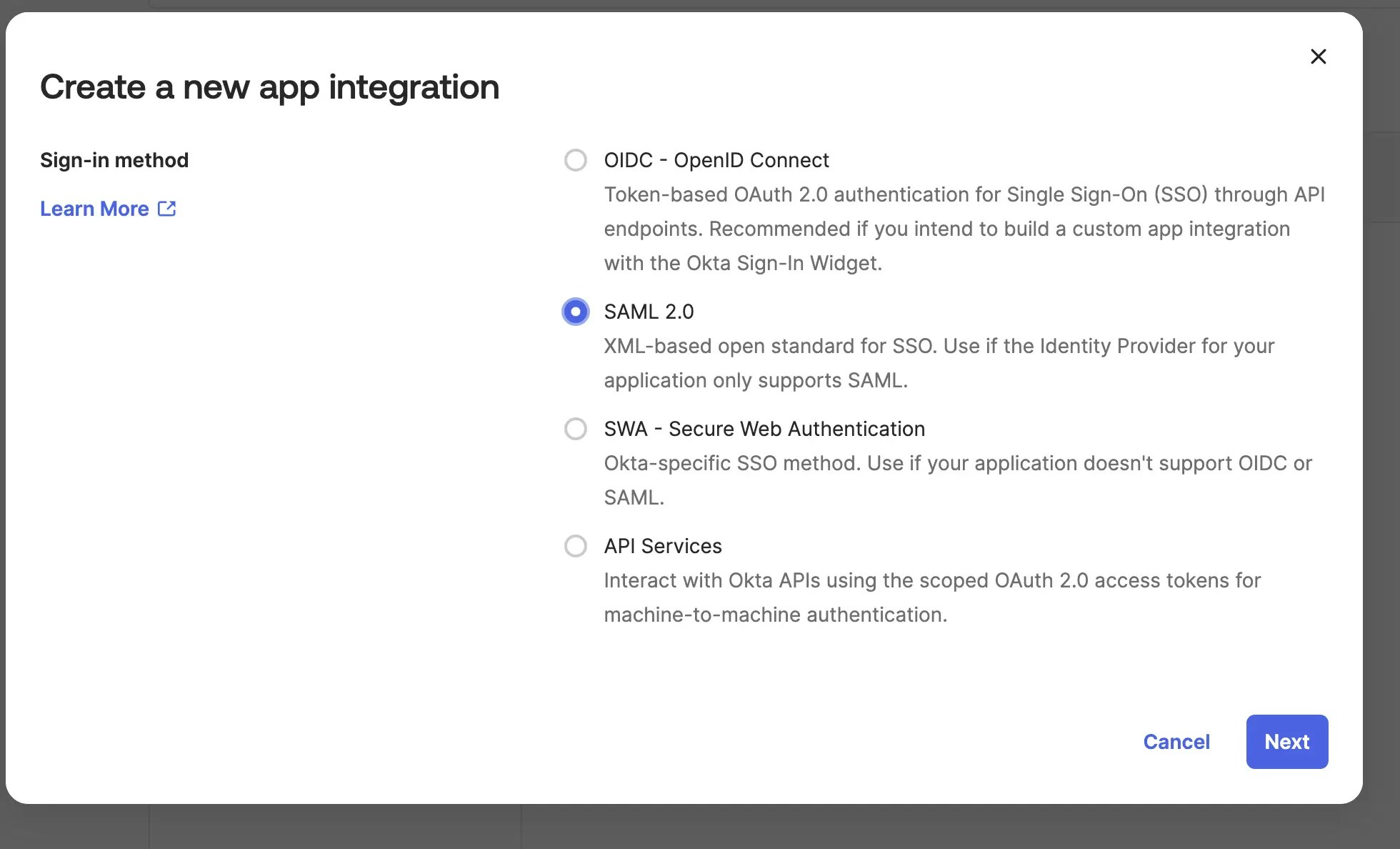Click the XML-based open standard description text

click(x=939, y=363)
